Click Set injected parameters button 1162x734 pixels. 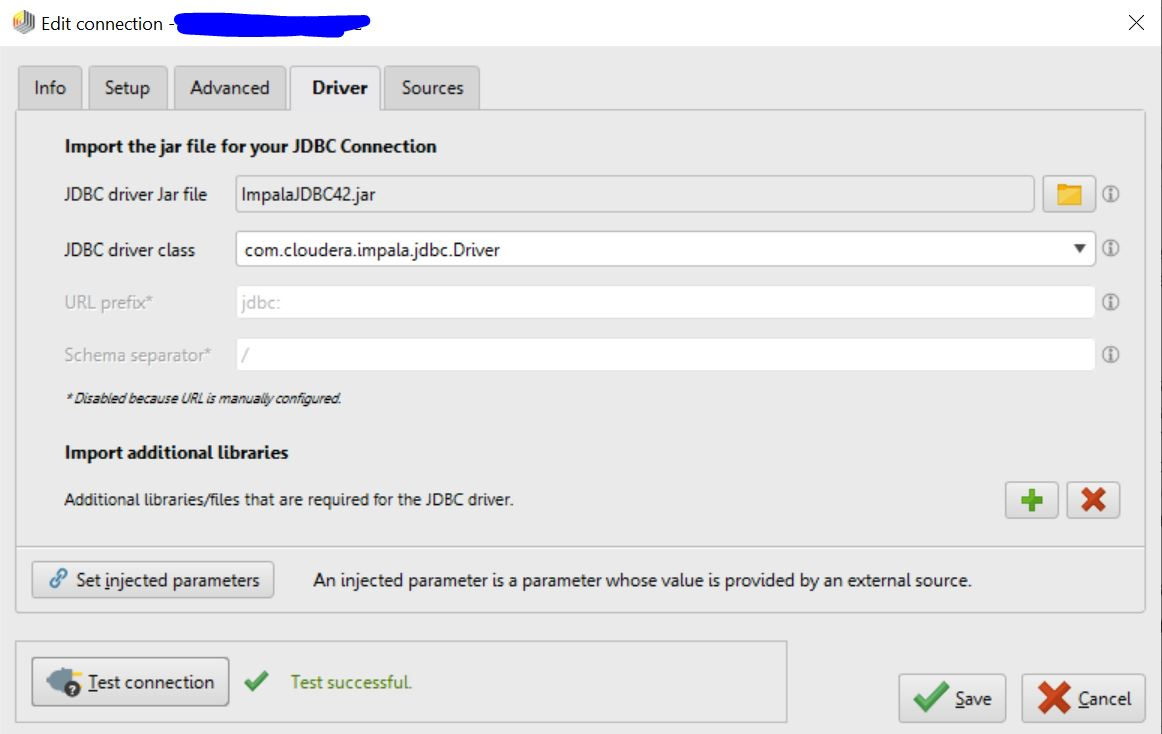pos(153,580)
